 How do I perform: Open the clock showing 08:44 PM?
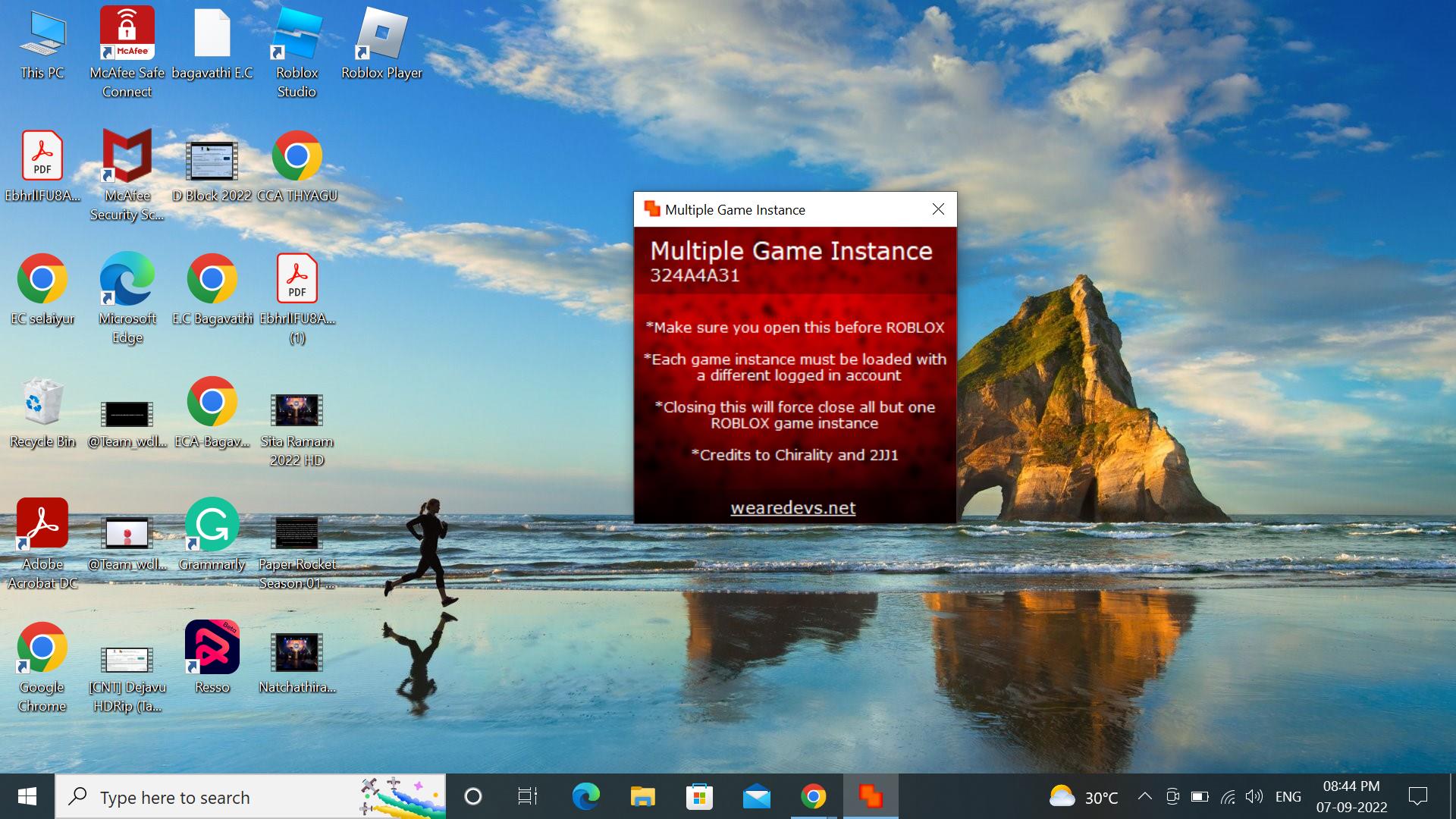point(1351,796)
